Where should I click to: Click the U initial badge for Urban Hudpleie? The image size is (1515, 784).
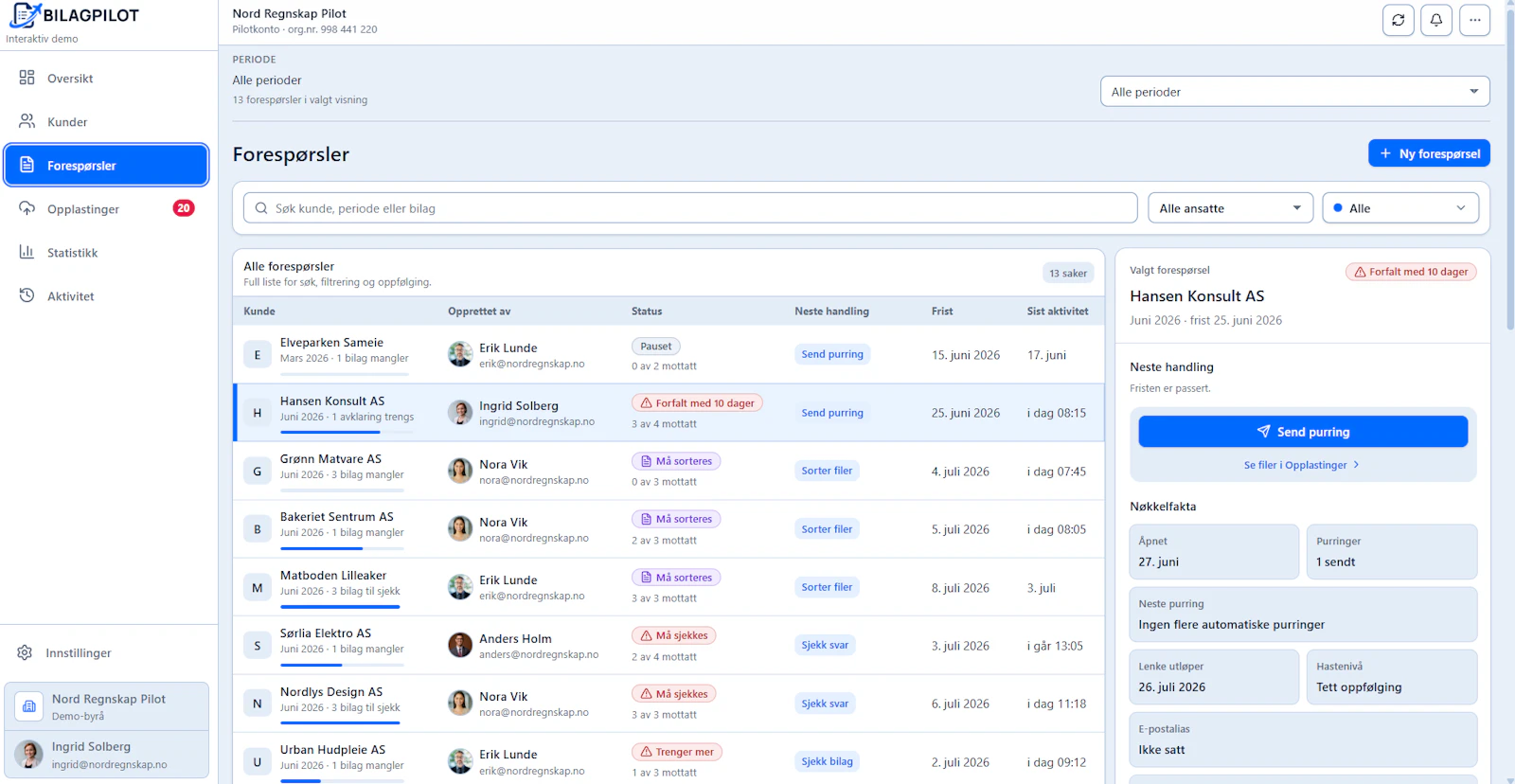[258, 761]
